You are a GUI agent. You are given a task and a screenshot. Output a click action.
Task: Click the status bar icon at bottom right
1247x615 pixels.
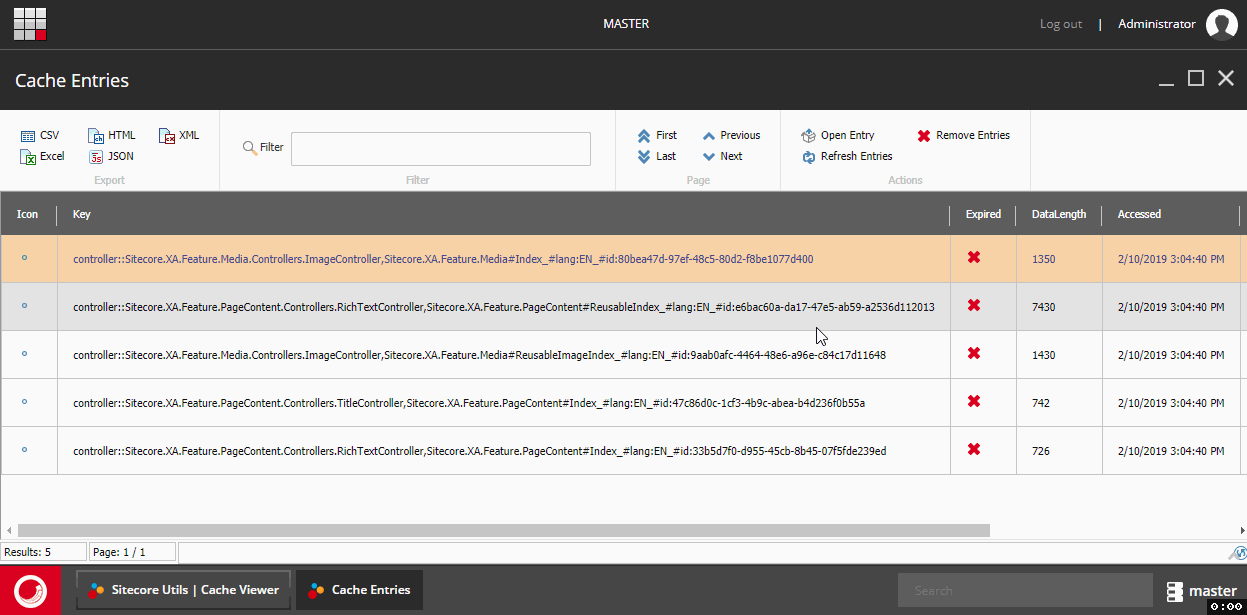(1238, 553)
